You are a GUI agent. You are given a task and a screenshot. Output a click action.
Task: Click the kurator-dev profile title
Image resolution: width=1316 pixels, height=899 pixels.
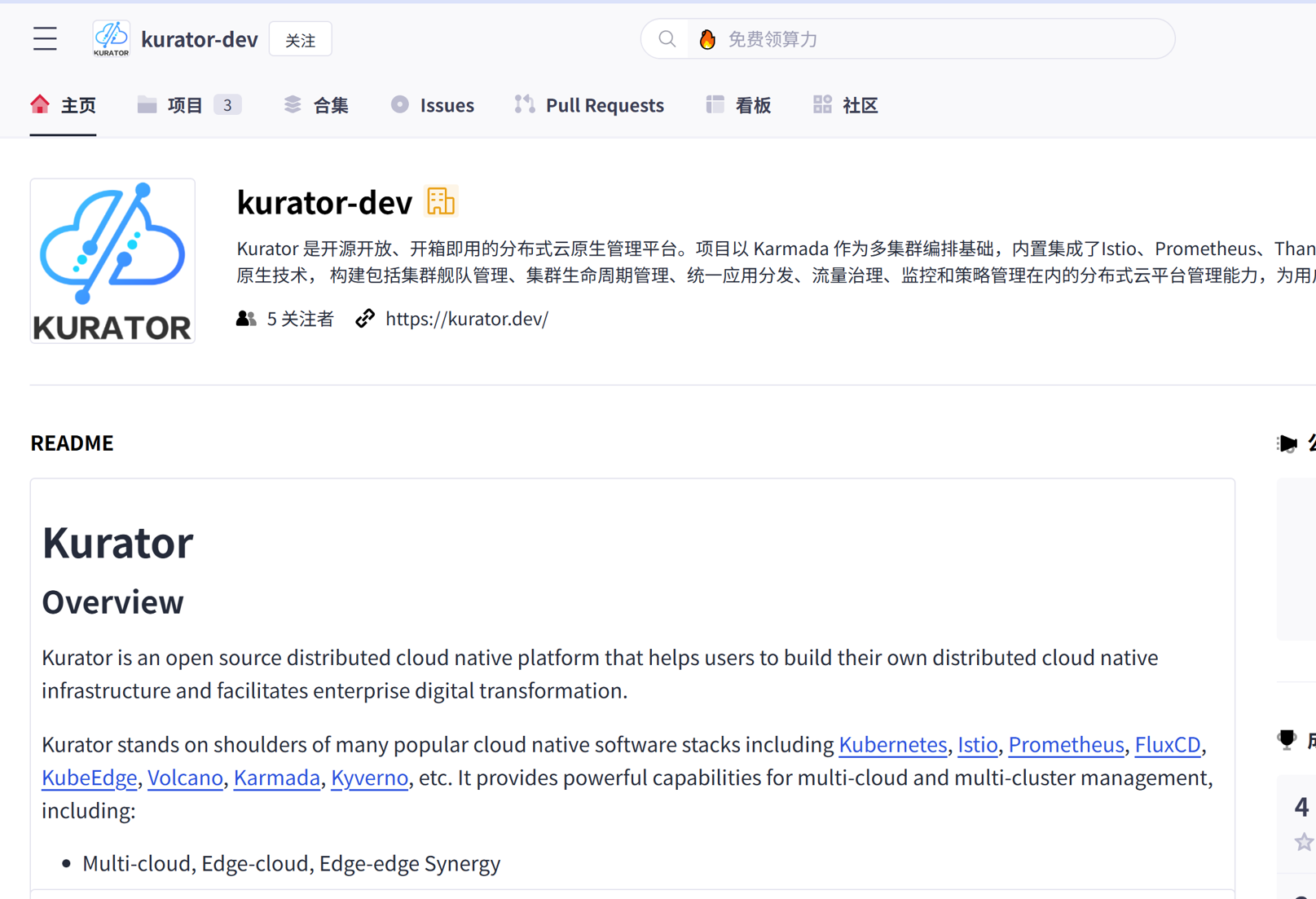(x=324, y=202)
